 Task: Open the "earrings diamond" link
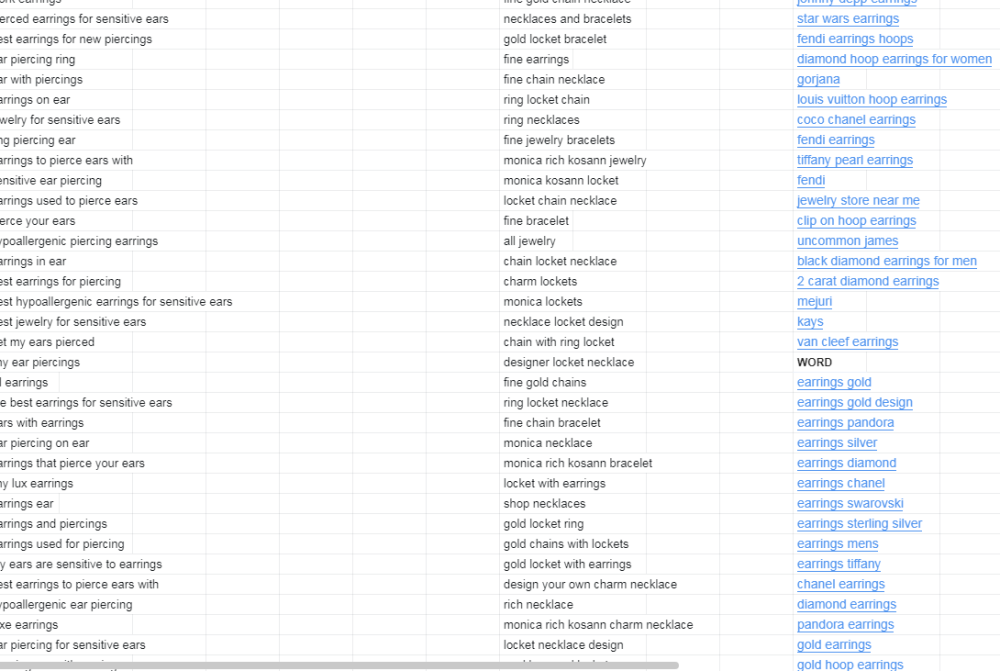click(x=846, y=463)
